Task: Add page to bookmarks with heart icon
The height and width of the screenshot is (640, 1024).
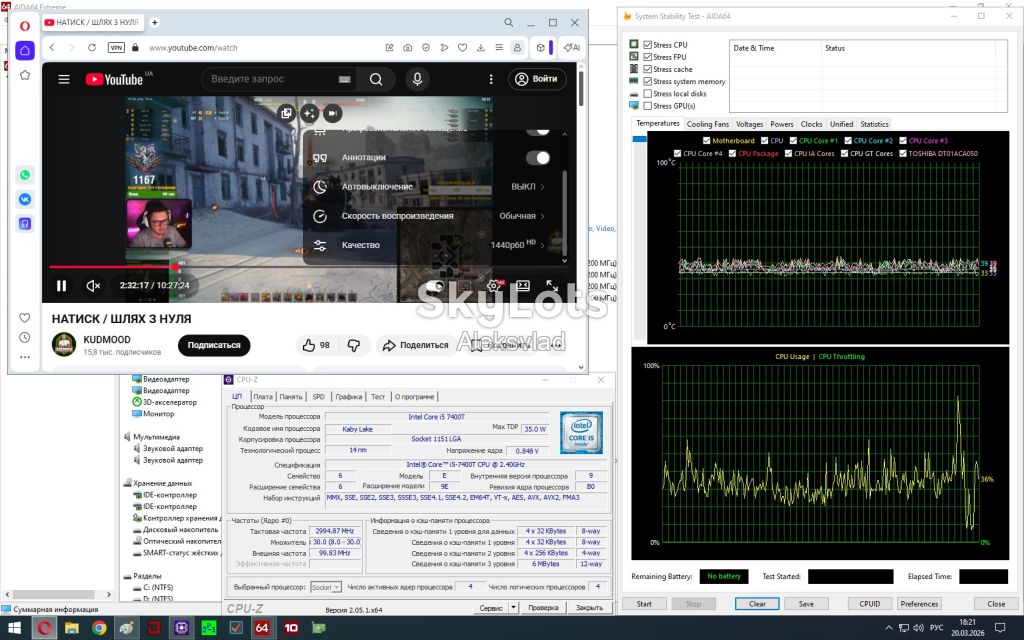Action: tap(462, 48)
